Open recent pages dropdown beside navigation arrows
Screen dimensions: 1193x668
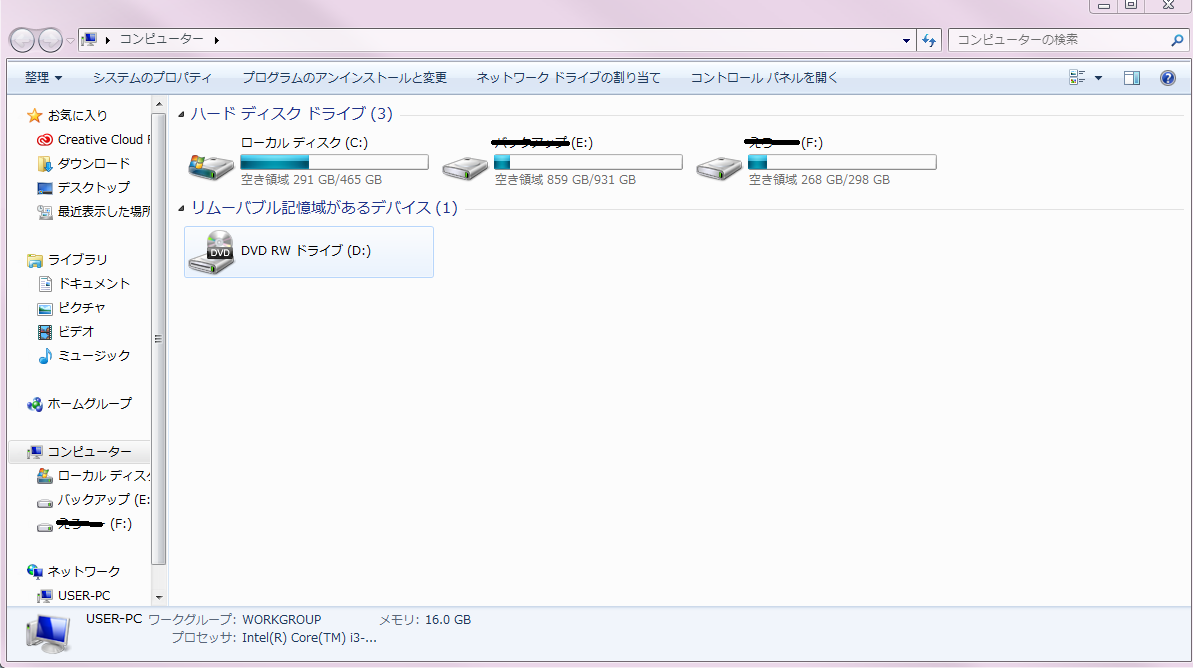tap(70, 40)
